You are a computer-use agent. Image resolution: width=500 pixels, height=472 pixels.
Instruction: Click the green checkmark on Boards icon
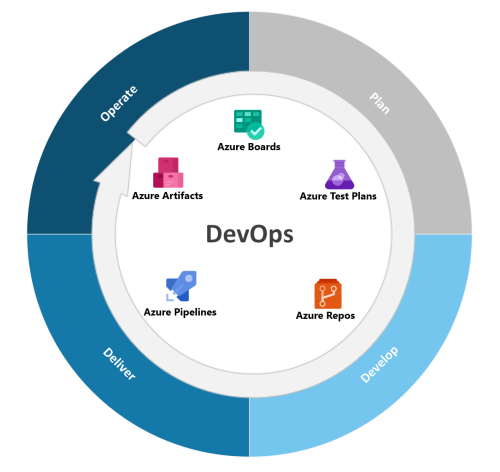(256, 131)
